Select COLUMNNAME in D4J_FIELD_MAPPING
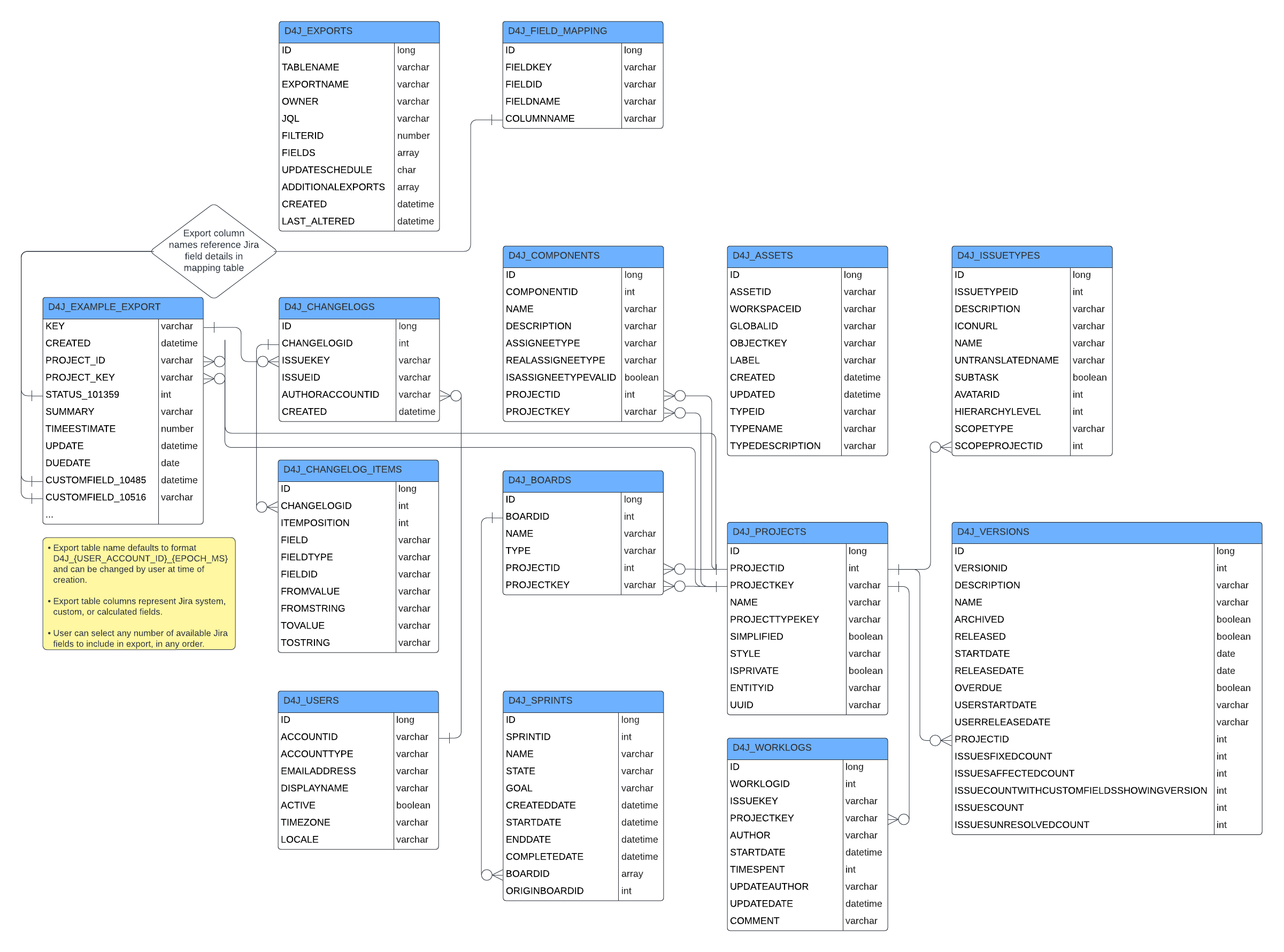 coord(582,119)
